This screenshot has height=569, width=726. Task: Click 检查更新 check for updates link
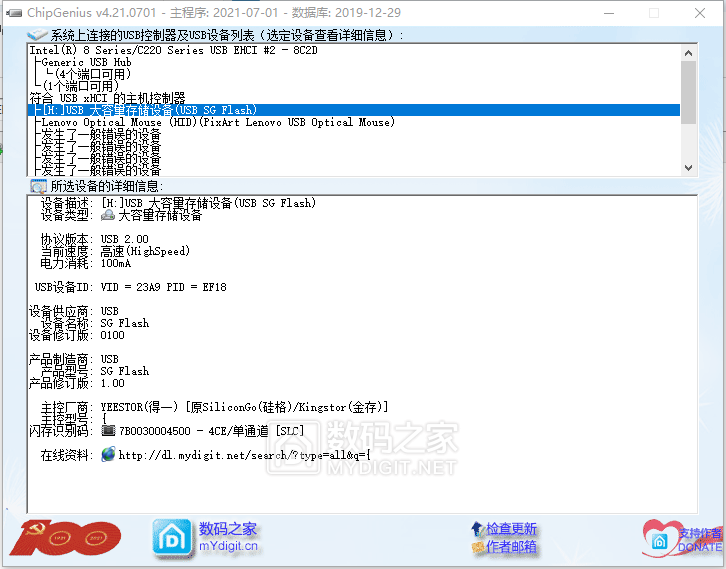click(x=511, y=528)
